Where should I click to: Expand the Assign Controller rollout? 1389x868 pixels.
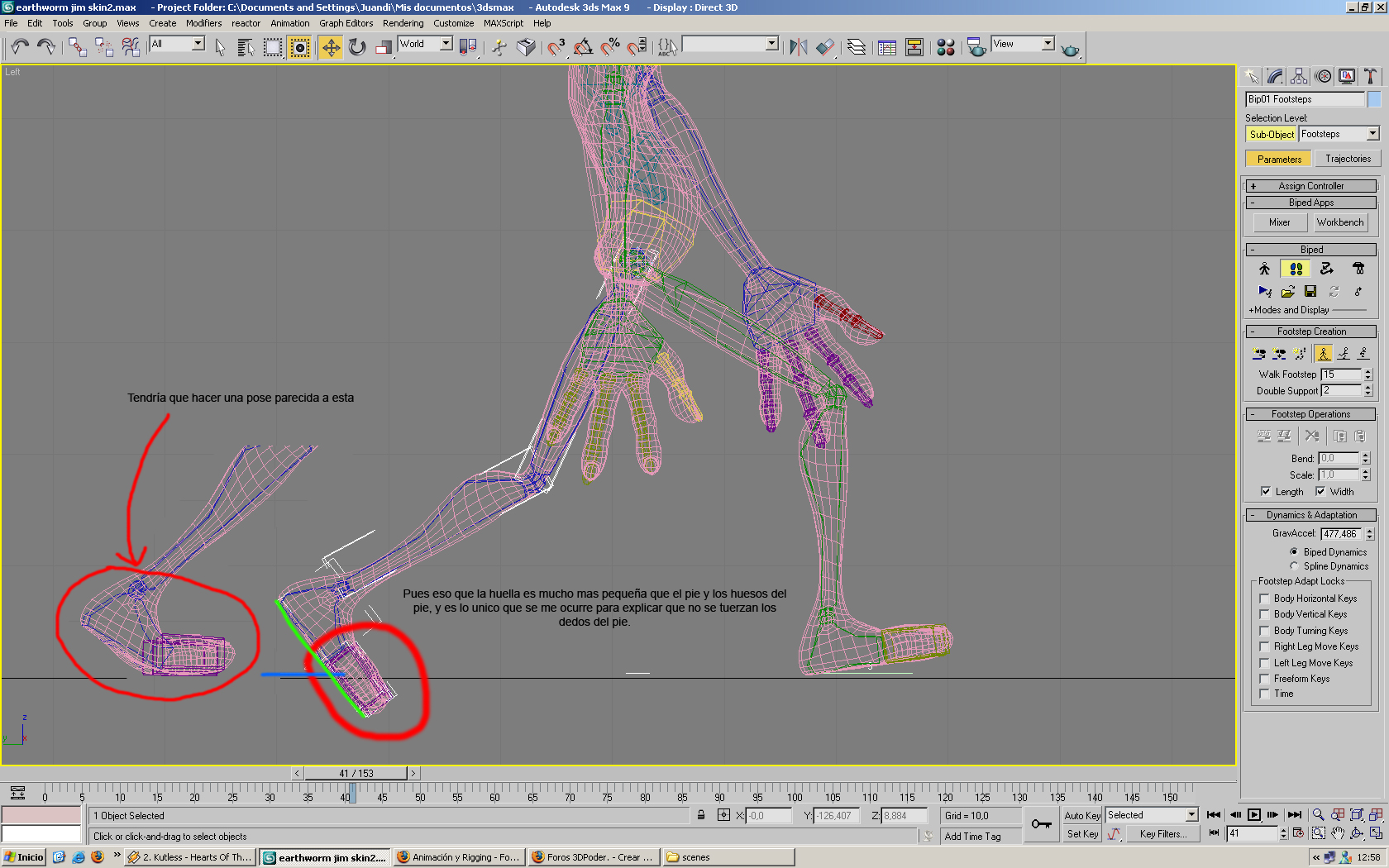(1311, 186)
